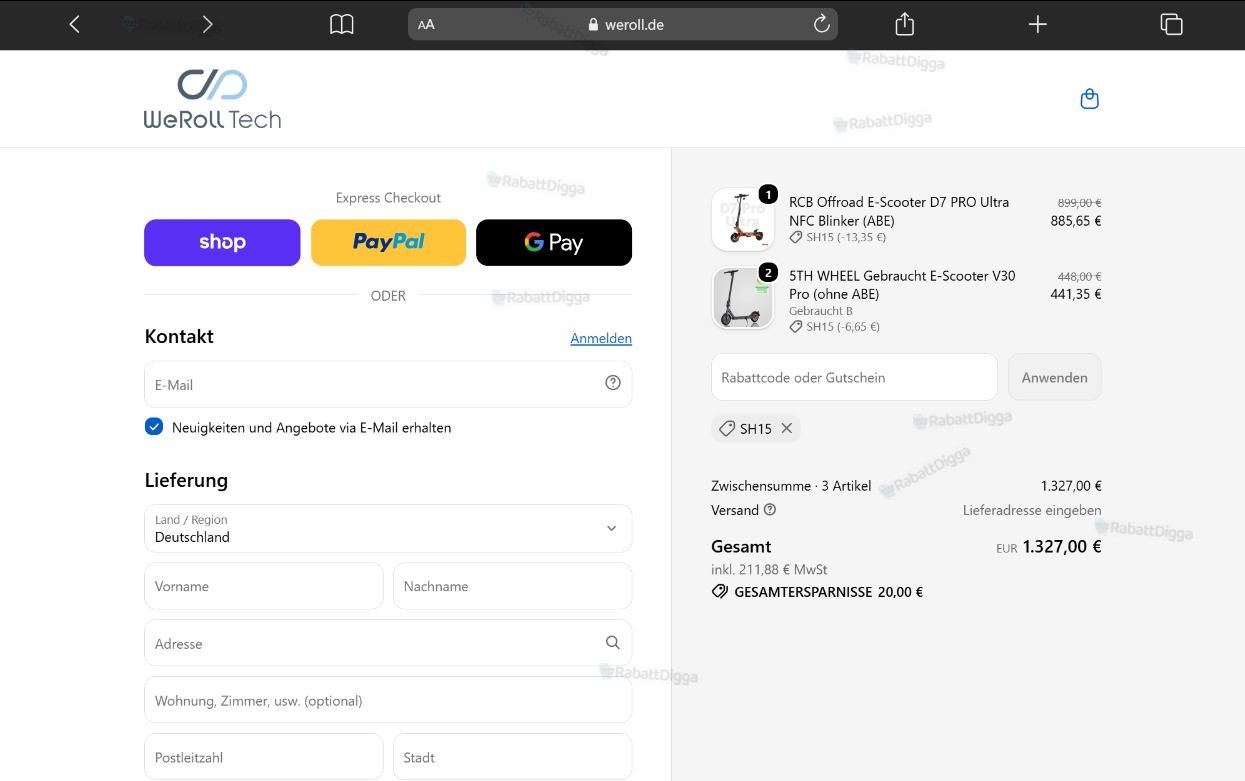
Task: Tap the AA reader text-size button
Action: tap(426, 25)
